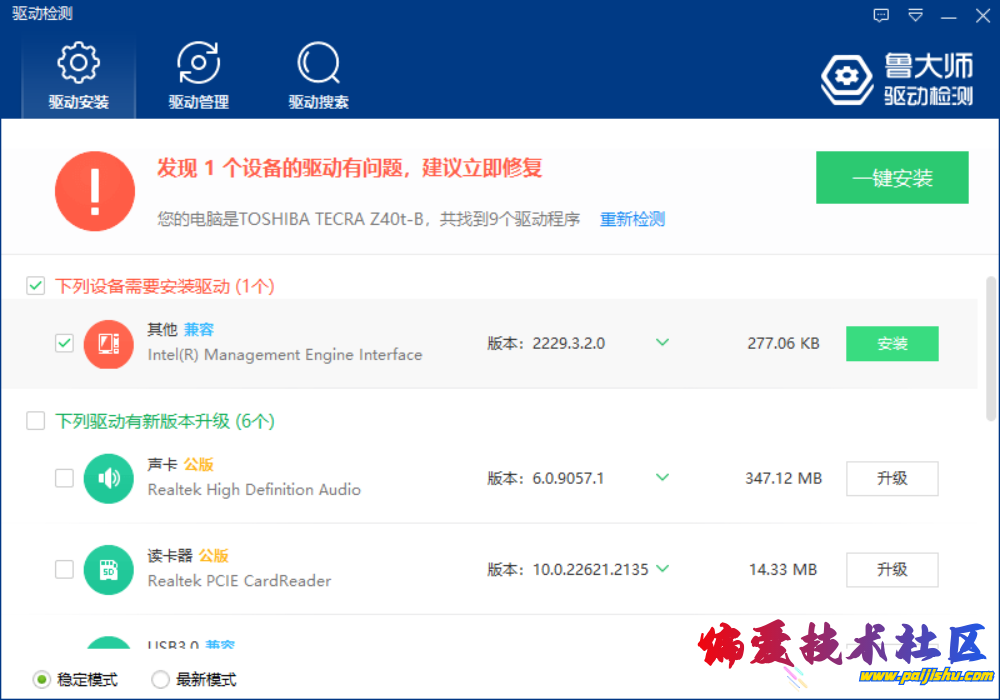Click the Intel Management Engine device icon

[x=108, y=343]
